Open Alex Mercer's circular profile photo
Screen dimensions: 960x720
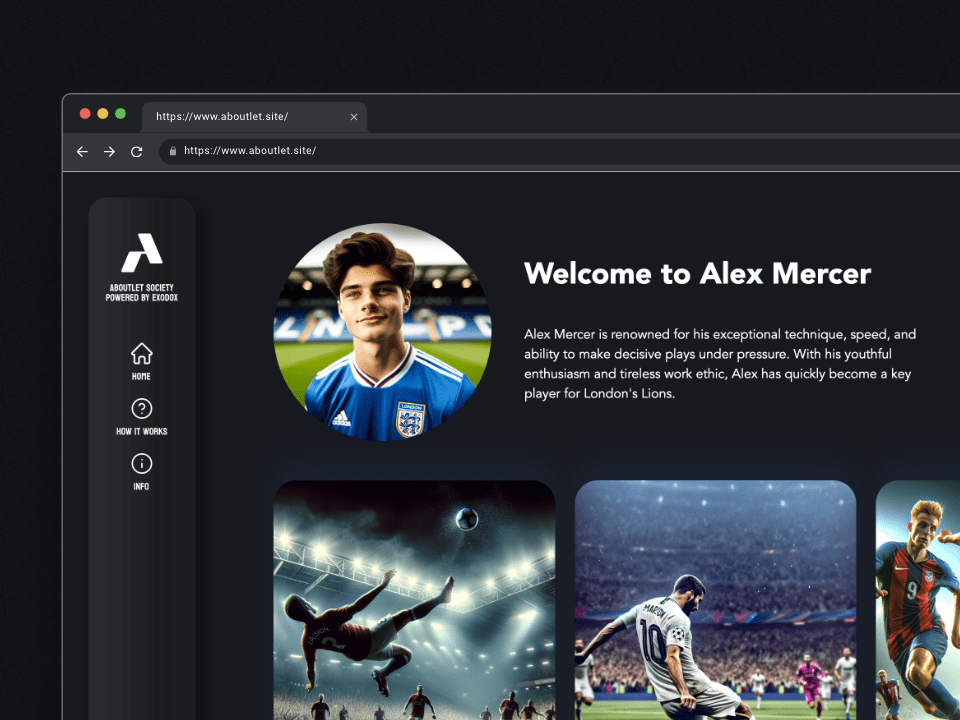(x=383, y=334)
